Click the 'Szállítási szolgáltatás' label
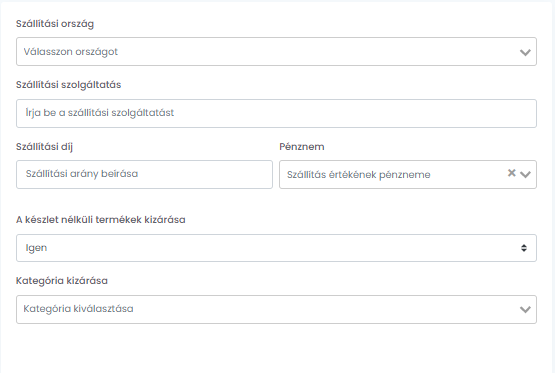 tap(68, 85)
